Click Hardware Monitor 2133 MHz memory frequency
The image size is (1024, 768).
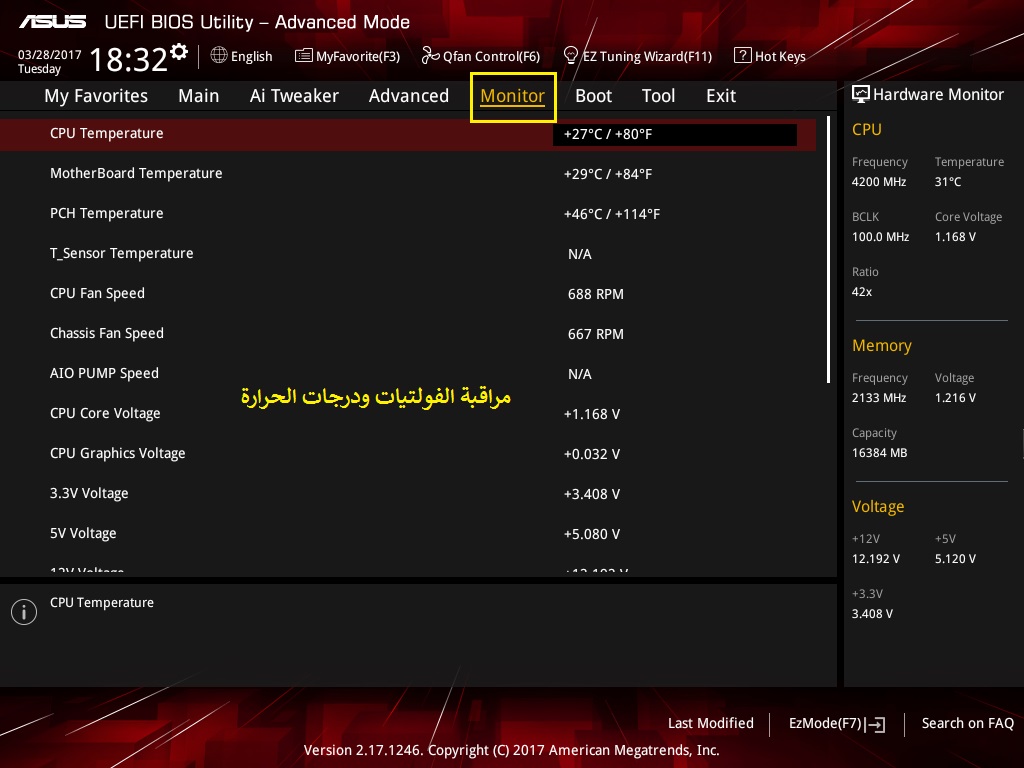[879, 398]
